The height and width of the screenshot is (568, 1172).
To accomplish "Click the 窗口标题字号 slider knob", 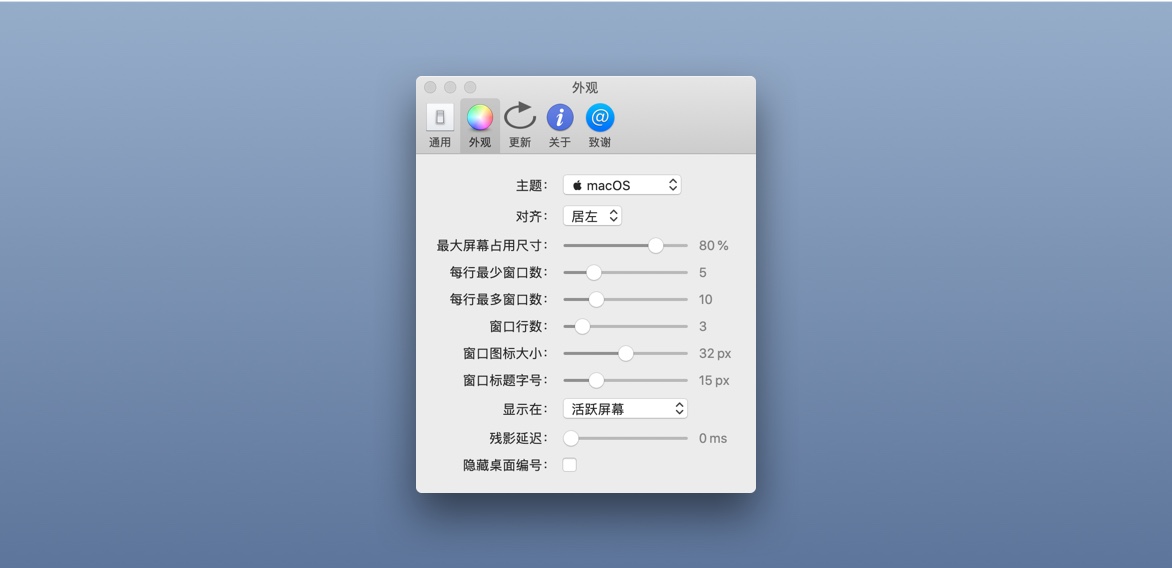I will point(596,380).
